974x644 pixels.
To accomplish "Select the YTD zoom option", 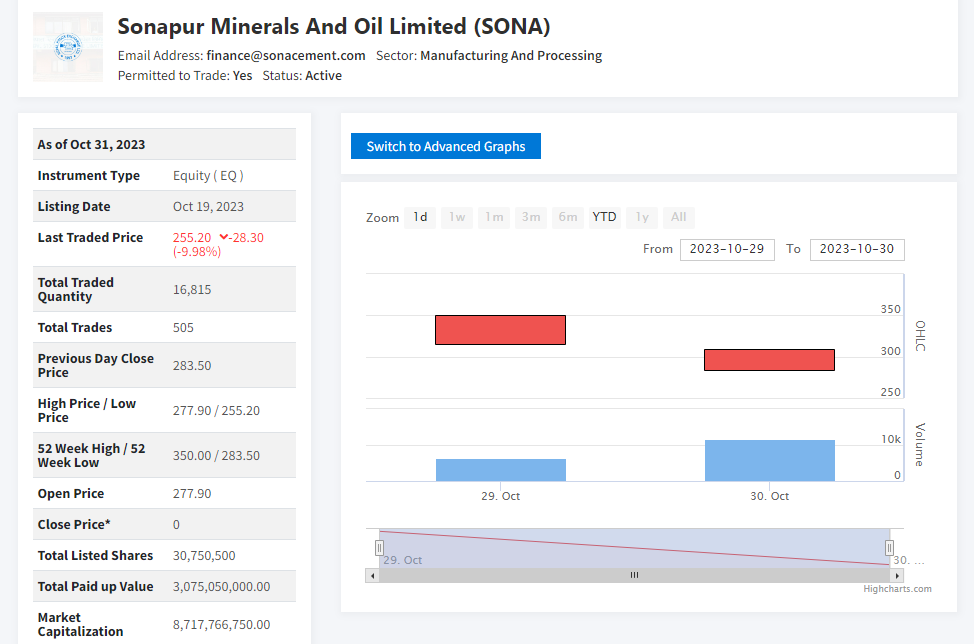I will coord(604,217).
